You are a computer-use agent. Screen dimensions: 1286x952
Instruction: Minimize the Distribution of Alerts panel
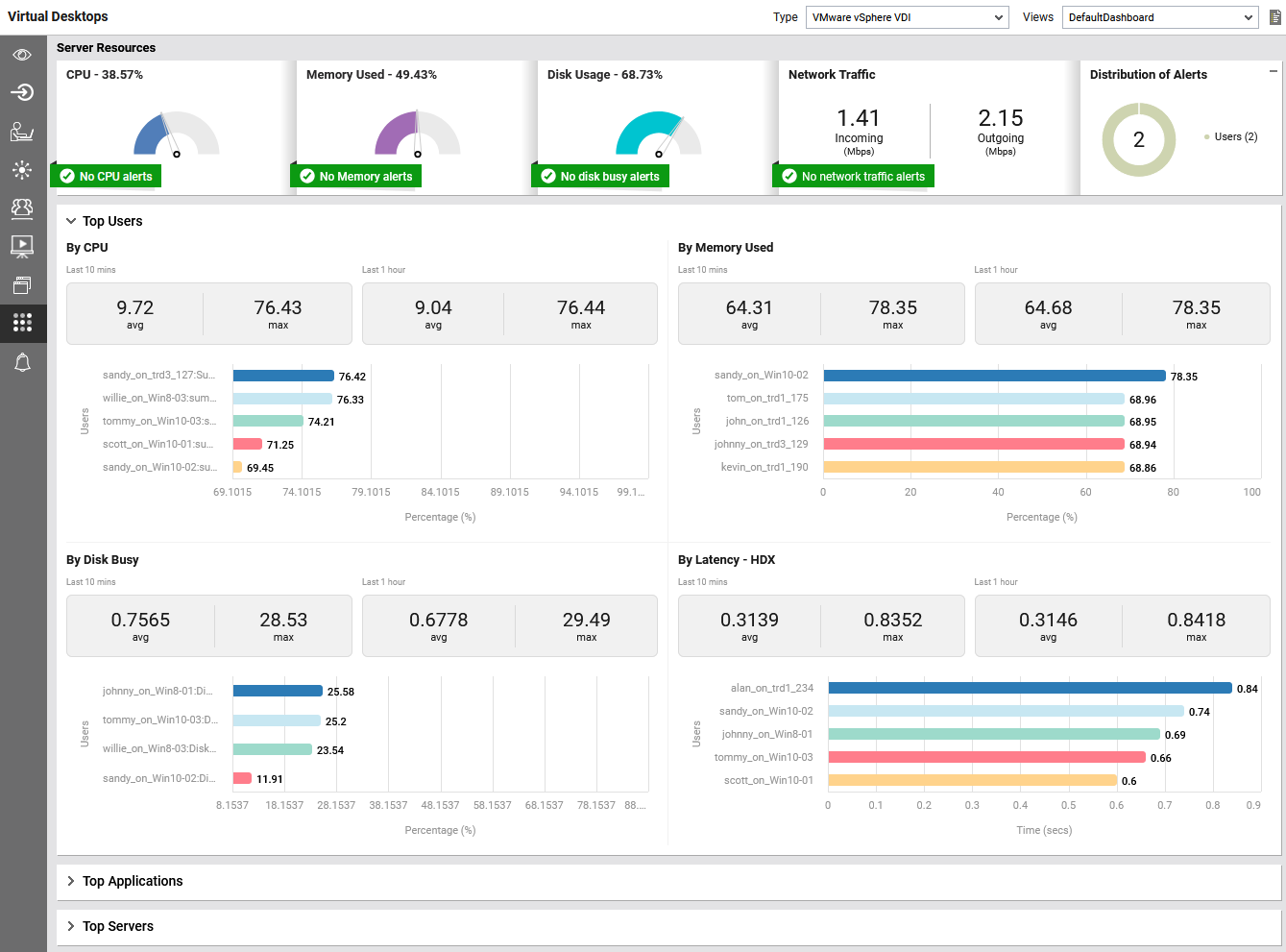pos(1273,71)
